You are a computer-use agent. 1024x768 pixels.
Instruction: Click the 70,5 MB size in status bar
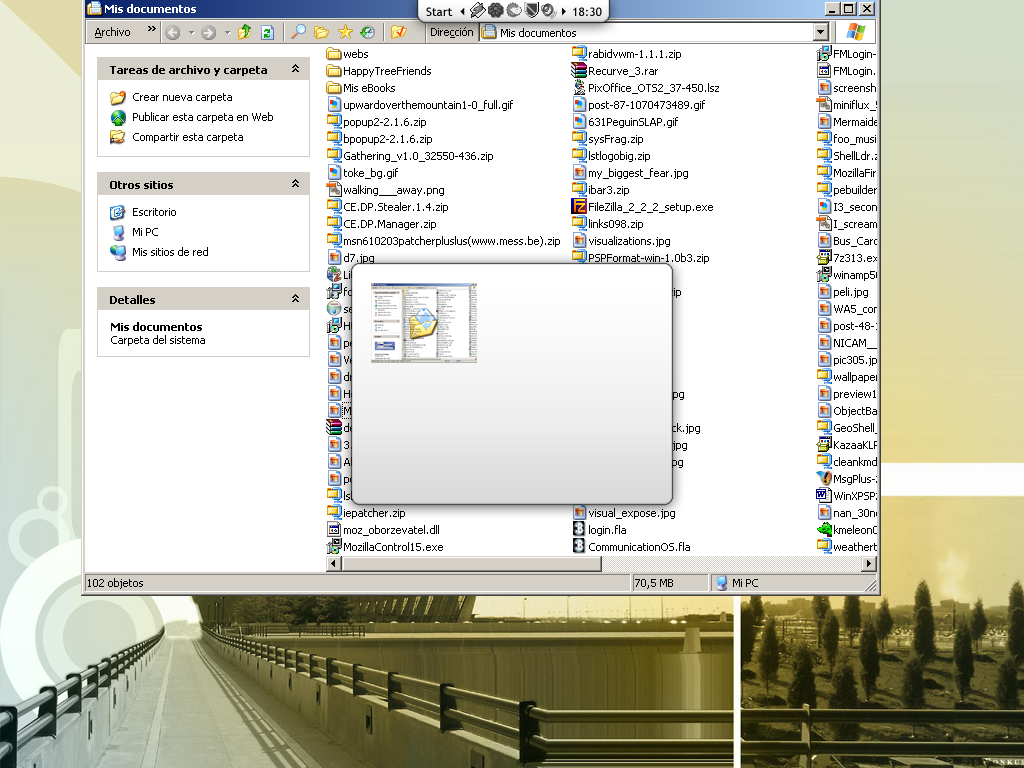pyautogui.click(x=654, y=583)
